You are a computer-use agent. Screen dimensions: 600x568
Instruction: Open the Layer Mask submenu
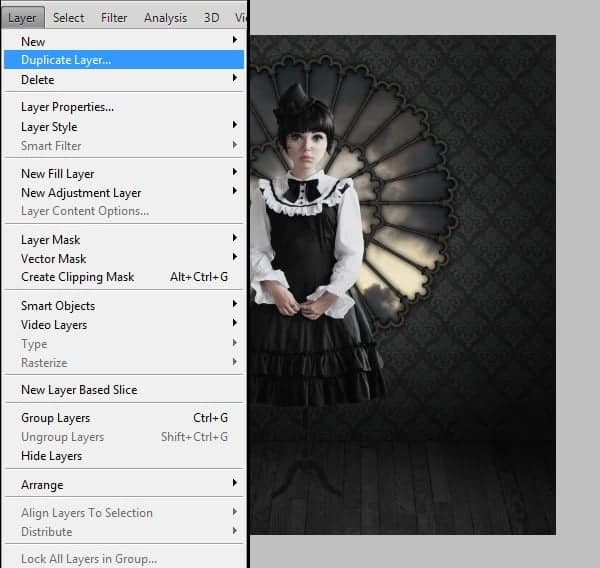(x=51, y=239)
